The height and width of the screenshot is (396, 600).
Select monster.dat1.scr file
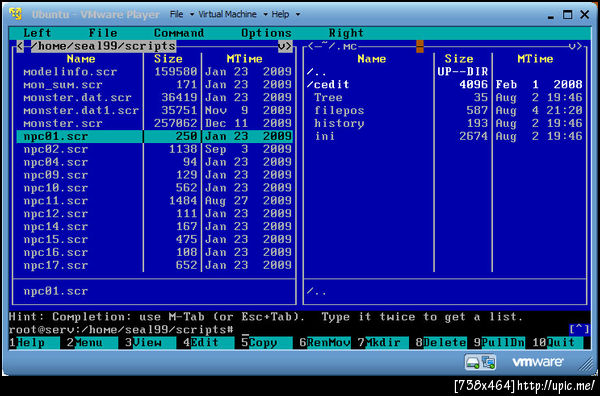click(155, 111)
